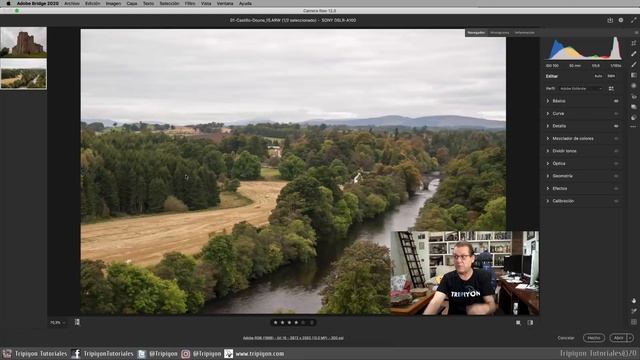This screenshot has width=640, height=360.
Task: Open the navigator panel options menu icon
Action: point(636,33)
